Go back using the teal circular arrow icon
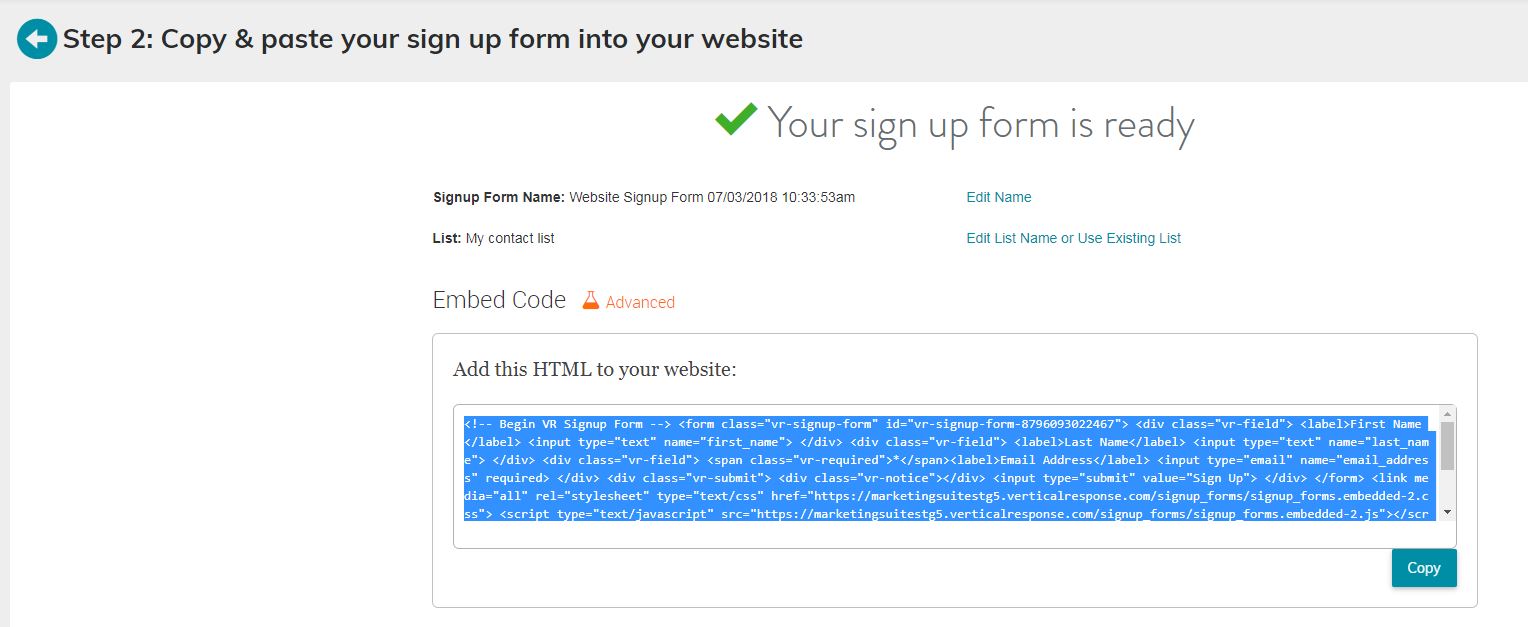1528x627 pixels. tap(35, 38)
